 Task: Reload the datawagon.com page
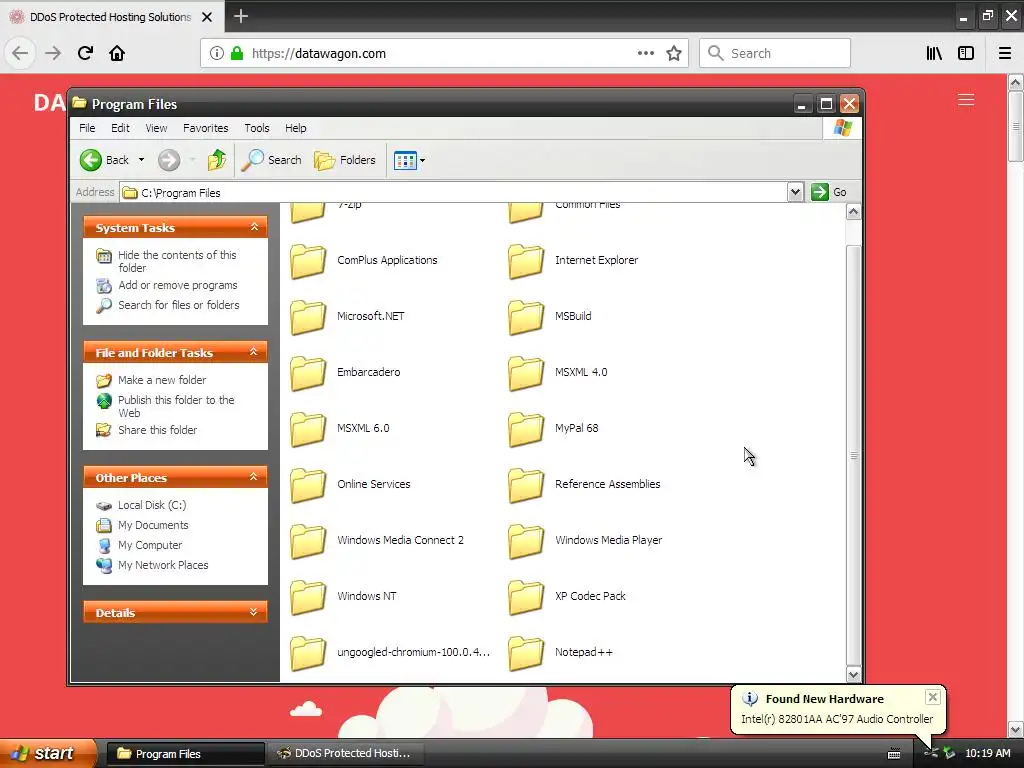(x=85, y=53)
